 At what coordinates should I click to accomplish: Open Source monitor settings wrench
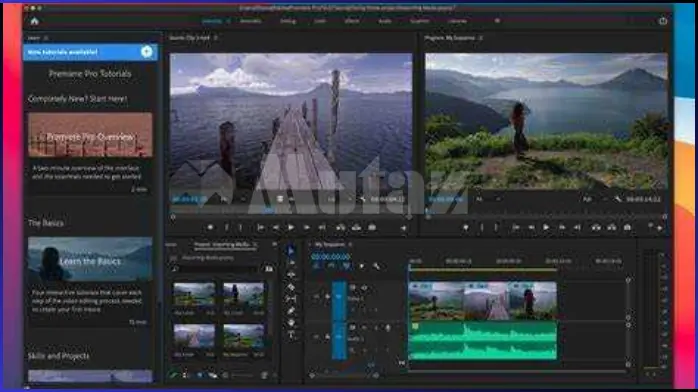click(x=362, y=199)
